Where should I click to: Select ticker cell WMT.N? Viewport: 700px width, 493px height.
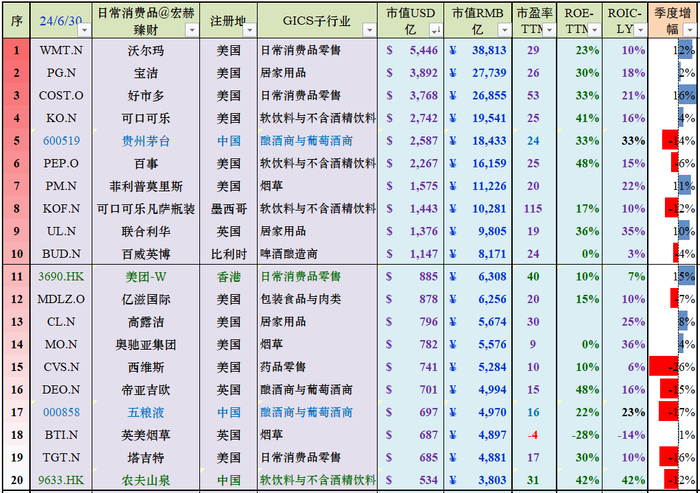pos(61,50)
